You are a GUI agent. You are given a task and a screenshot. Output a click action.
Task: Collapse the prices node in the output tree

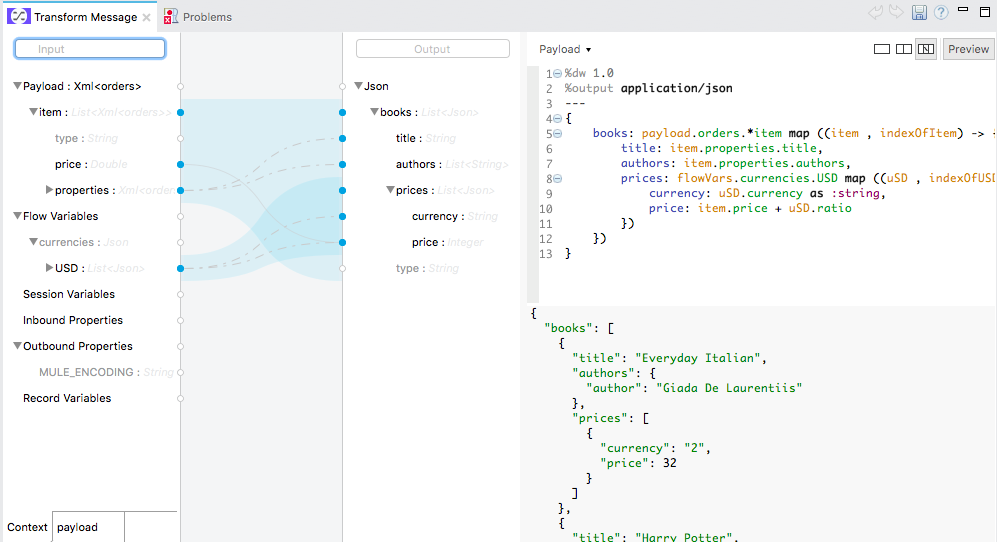390,190
